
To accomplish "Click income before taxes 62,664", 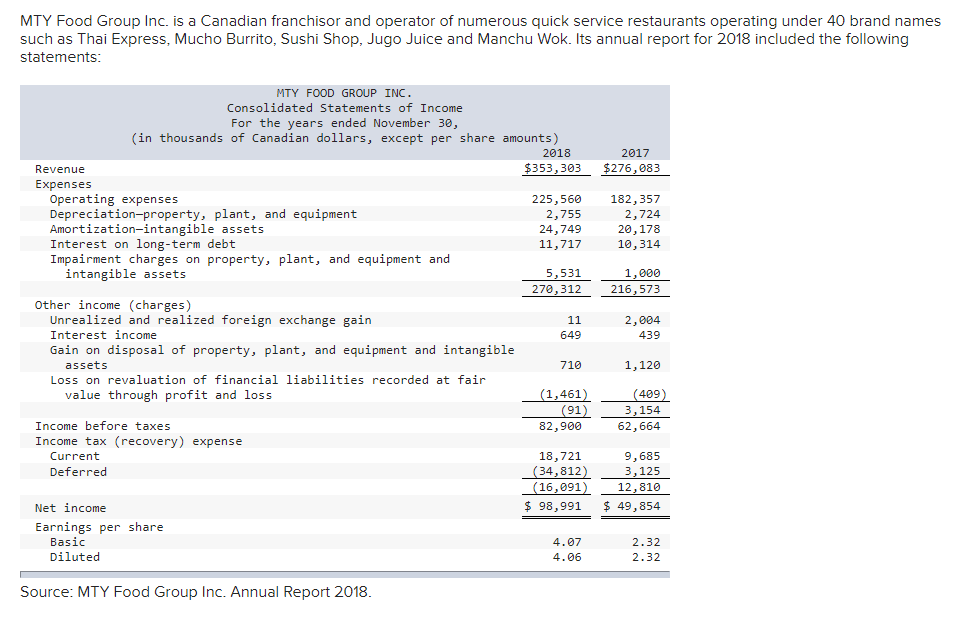I will click(639, 426).
